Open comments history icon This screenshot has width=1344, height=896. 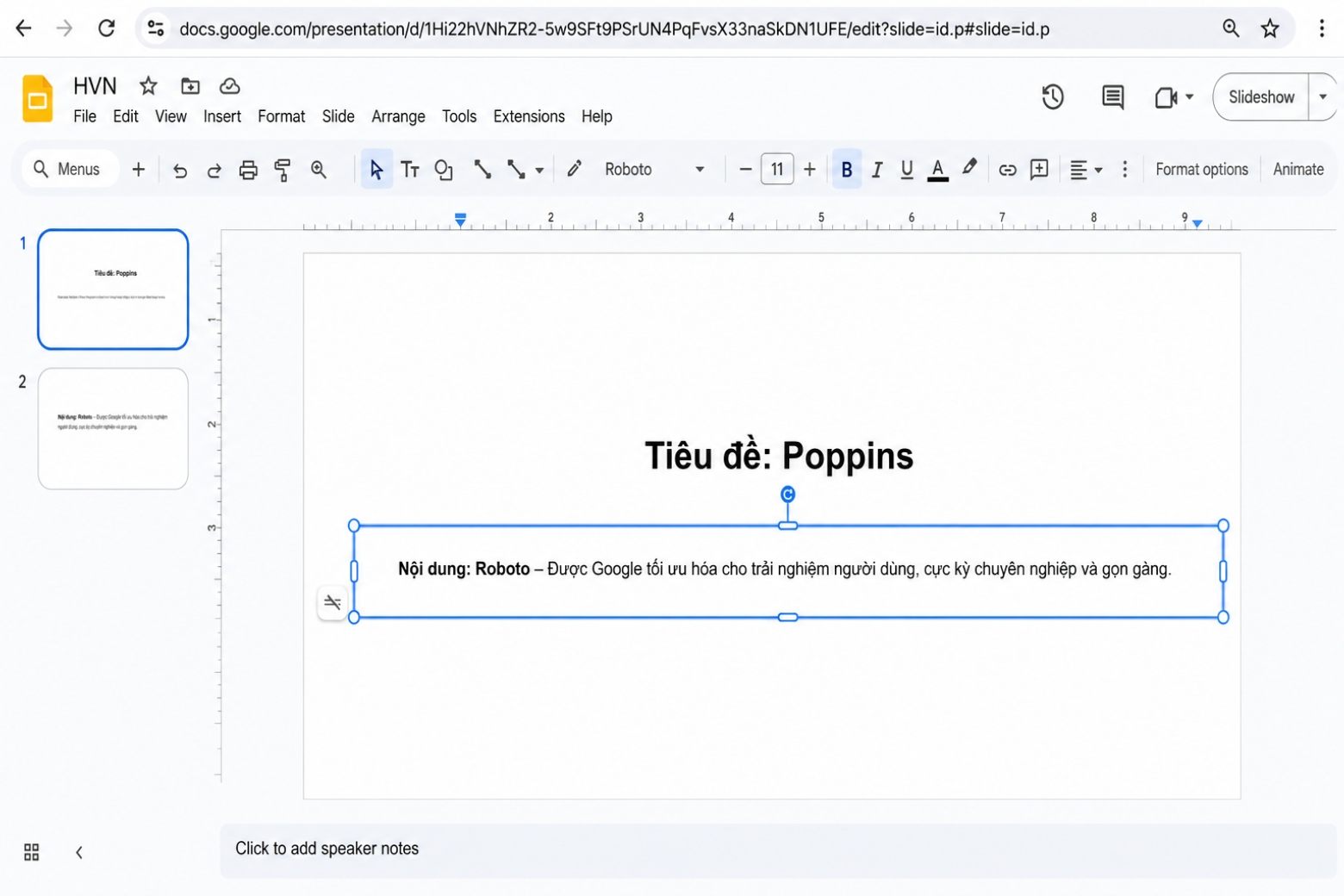[x=1113, y=97]
